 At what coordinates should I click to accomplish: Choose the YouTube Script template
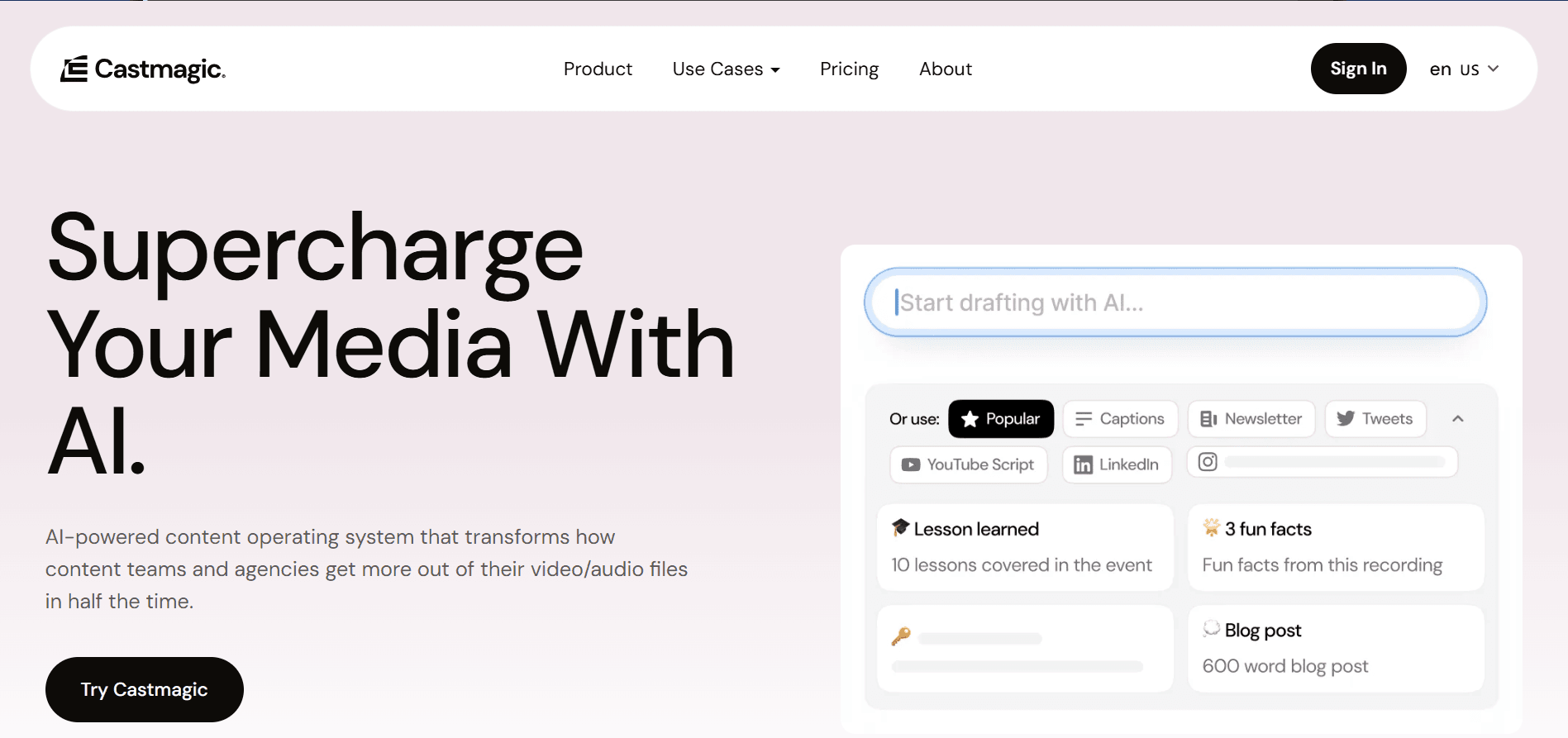click(969, 464)
